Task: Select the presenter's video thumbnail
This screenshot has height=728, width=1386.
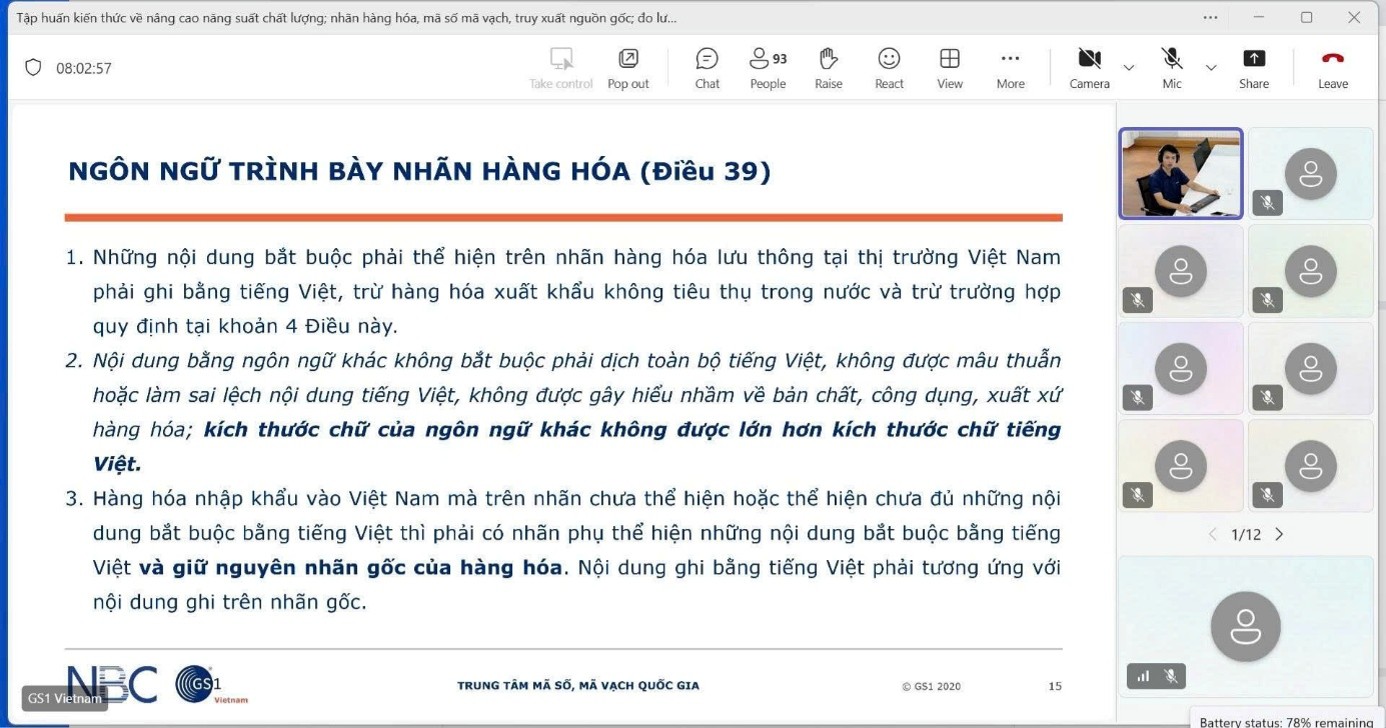Action: 1181,173
